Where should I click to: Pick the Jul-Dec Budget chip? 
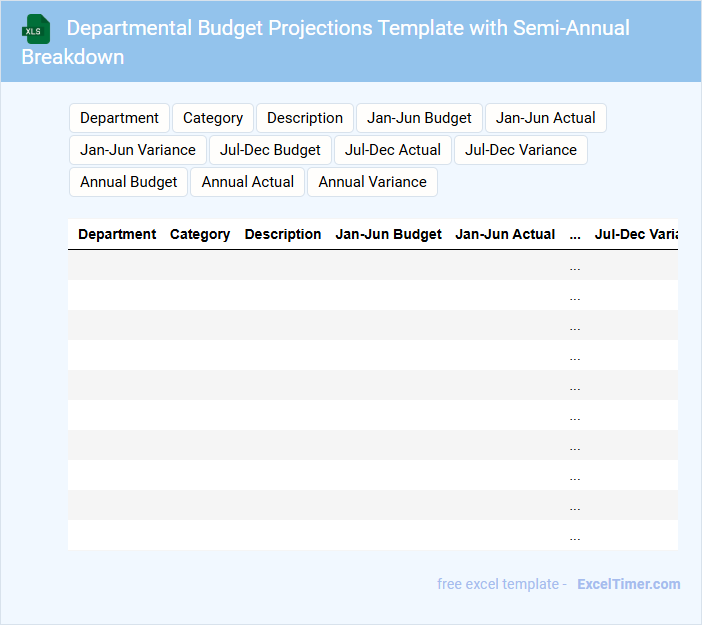[270, 150]
